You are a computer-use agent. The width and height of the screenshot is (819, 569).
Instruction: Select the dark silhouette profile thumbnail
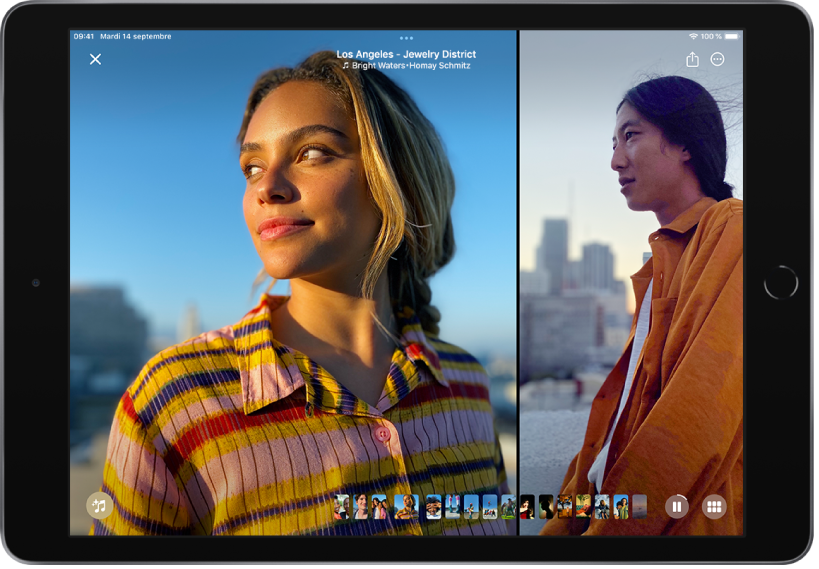[546, 507]
